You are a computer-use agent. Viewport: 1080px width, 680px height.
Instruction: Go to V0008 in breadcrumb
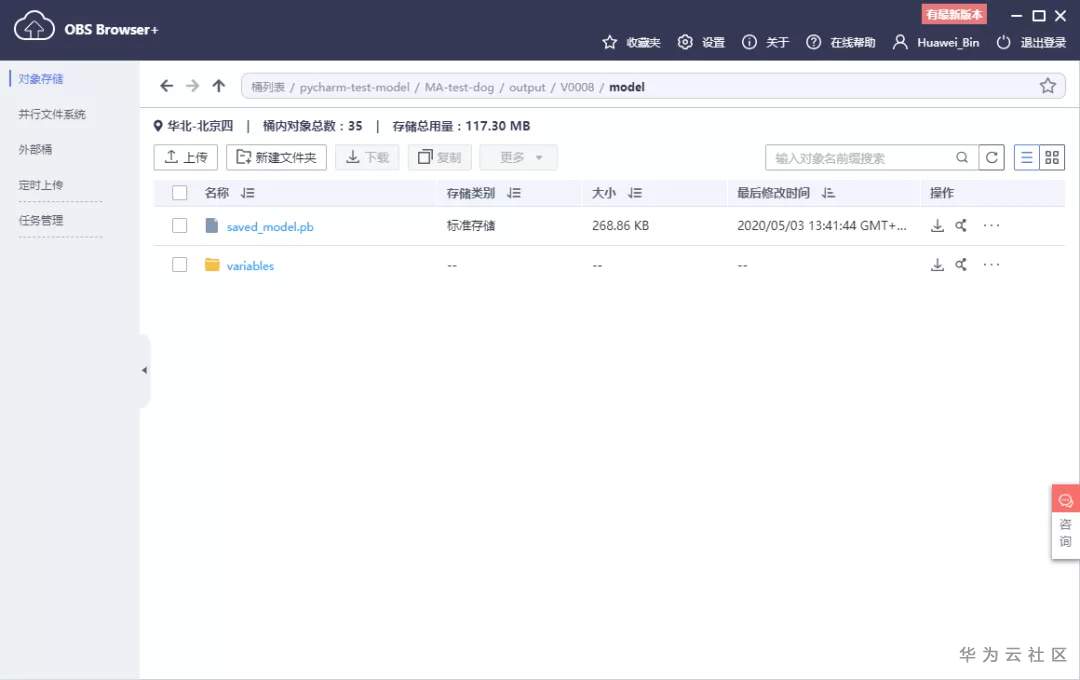[x=577, y=87]
